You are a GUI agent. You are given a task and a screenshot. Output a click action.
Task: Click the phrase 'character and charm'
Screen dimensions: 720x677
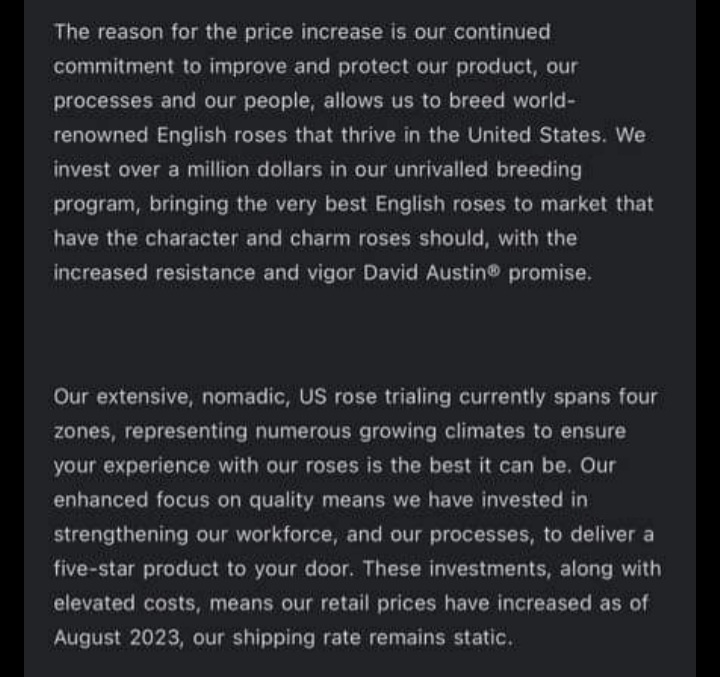tap(248, 238)
